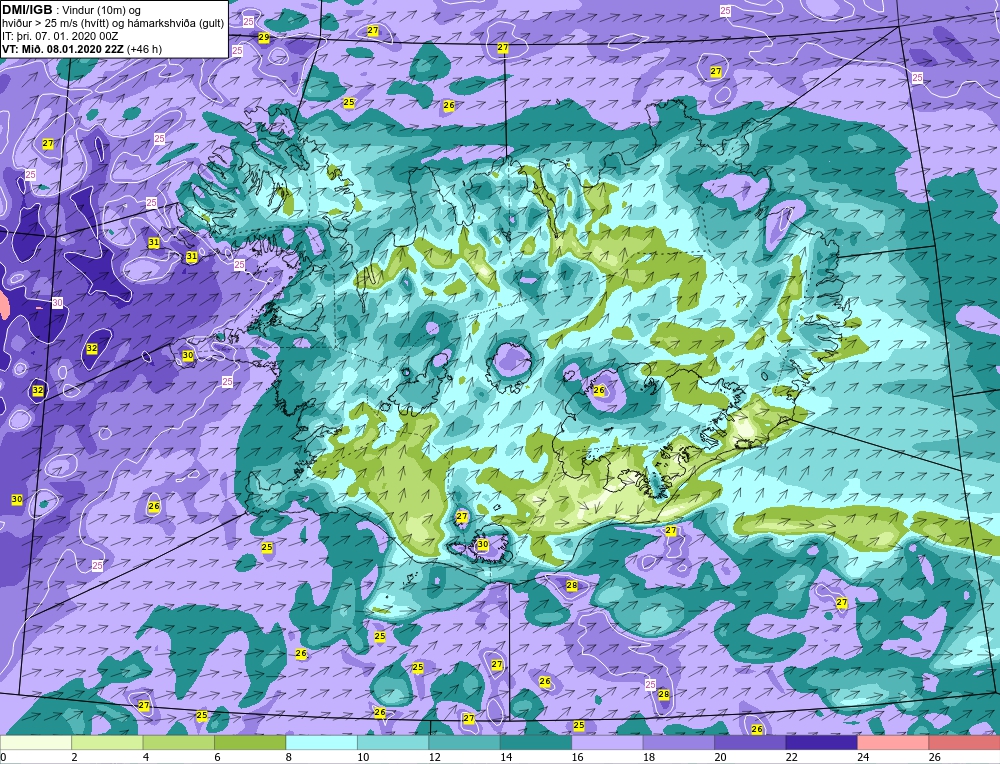Screen dimensions: 1000x764
Task: Select the 2–4 m/s light yellow-green legend swatch
Action: pos(107,742)
